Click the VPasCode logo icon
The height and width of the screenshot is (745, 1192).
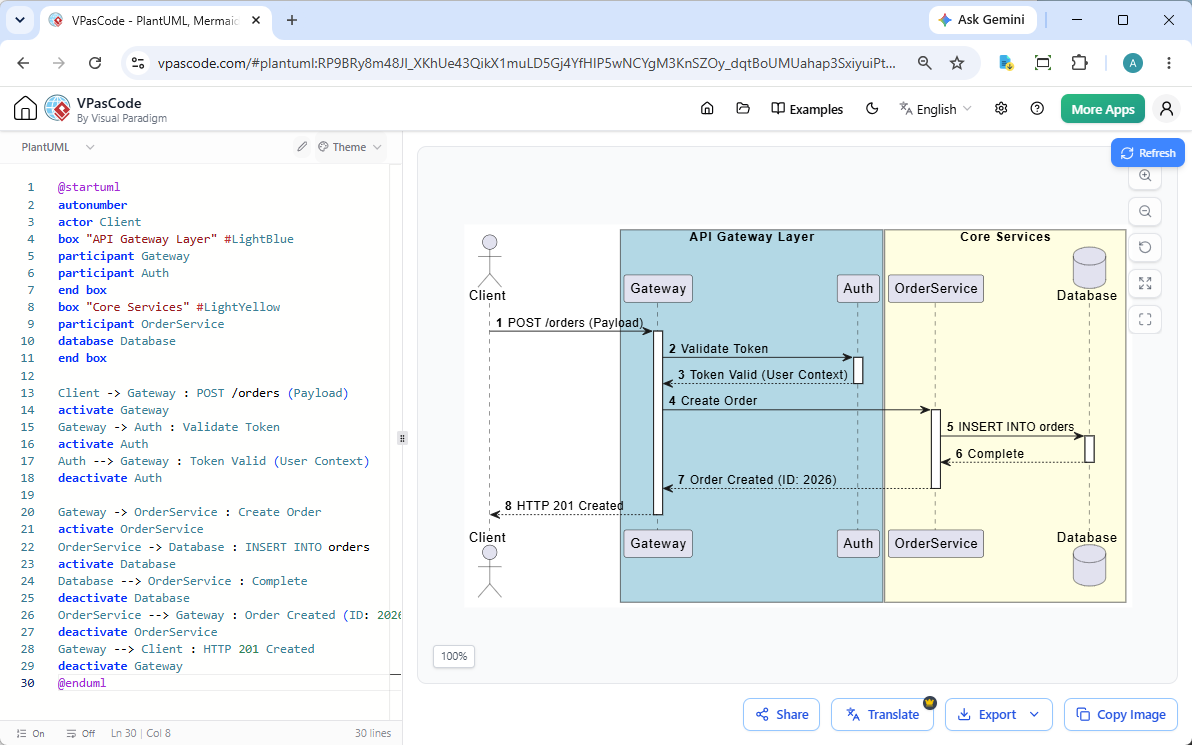coord(58,109)
